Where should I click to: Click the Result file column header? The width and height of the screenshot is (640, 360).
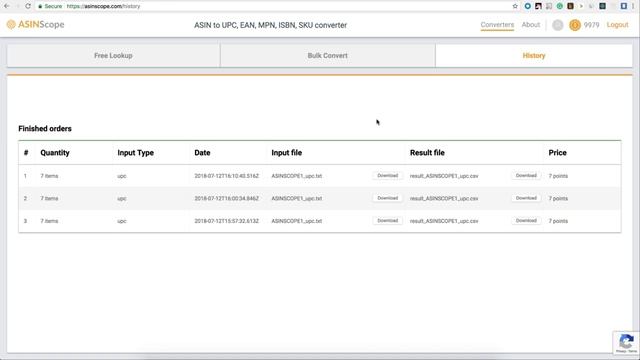point(427,153)
